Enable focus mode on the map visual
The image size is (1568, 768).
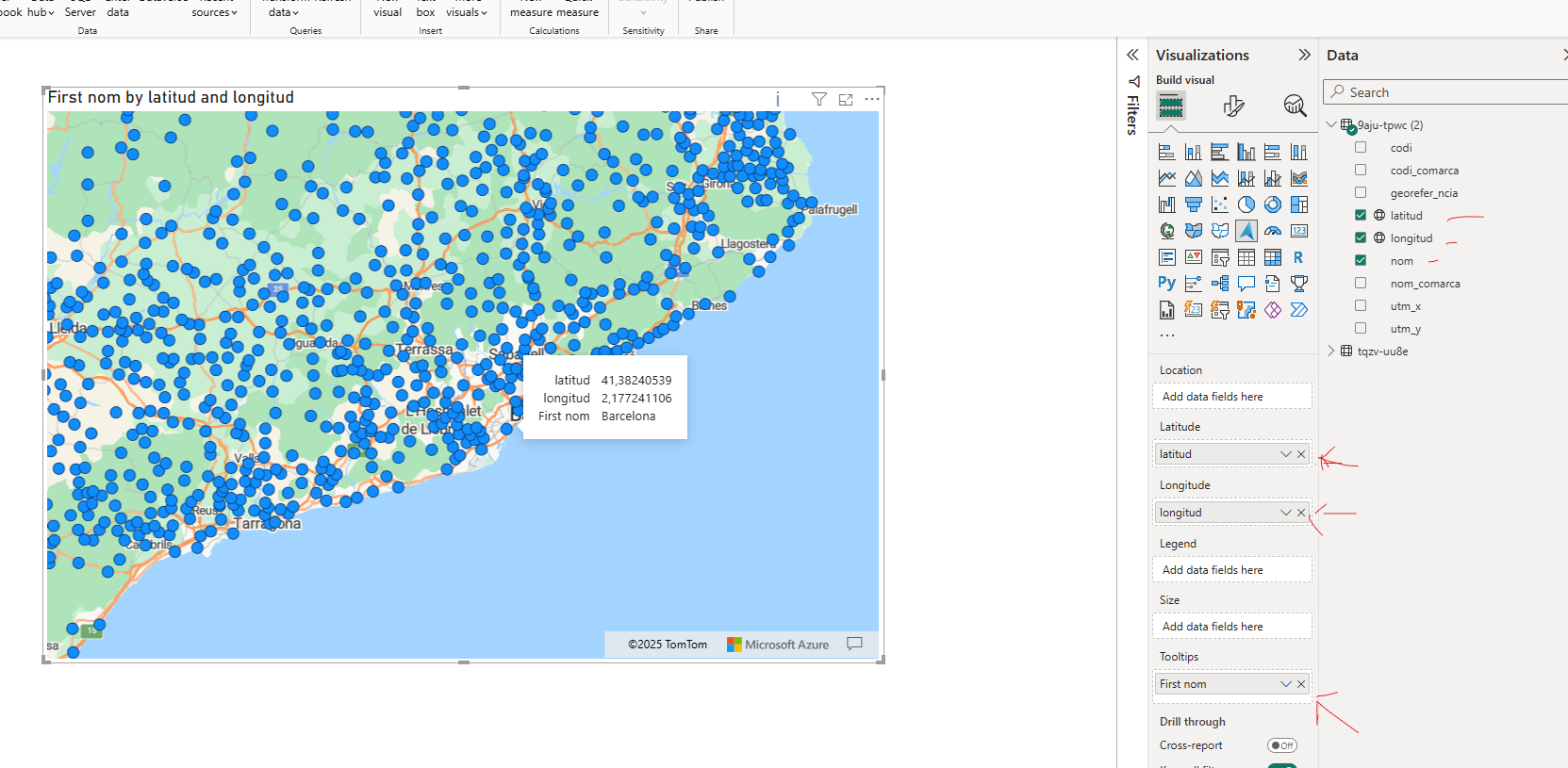pyautogui.click(x=846, y=99)
